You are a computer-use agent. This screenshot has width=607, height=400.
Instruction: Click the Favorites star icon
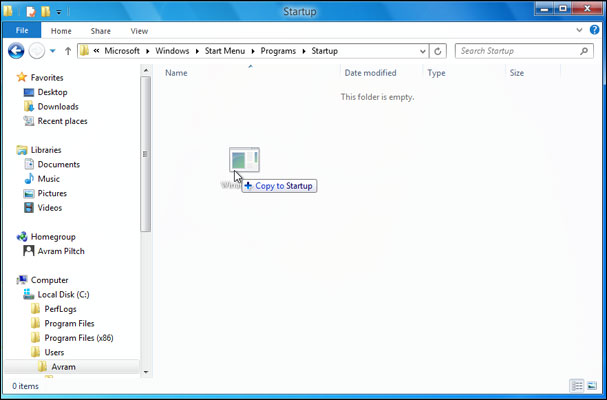click(x=22, y=77)
